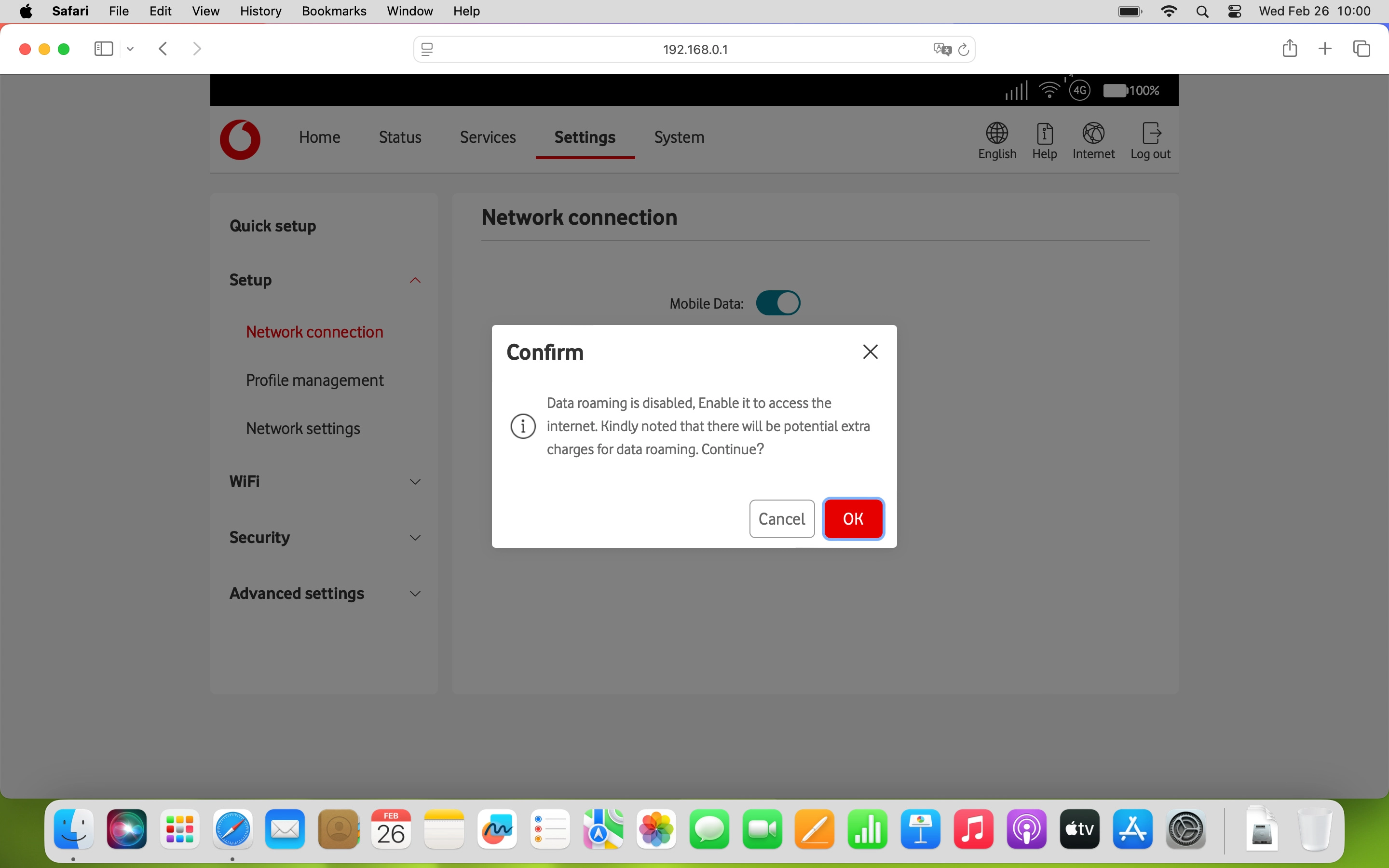Image resolution: width=1389 pixels, height=868 pixels.
Task: Open Profile management in the sidebar
Action: click(x=314, y=380)
